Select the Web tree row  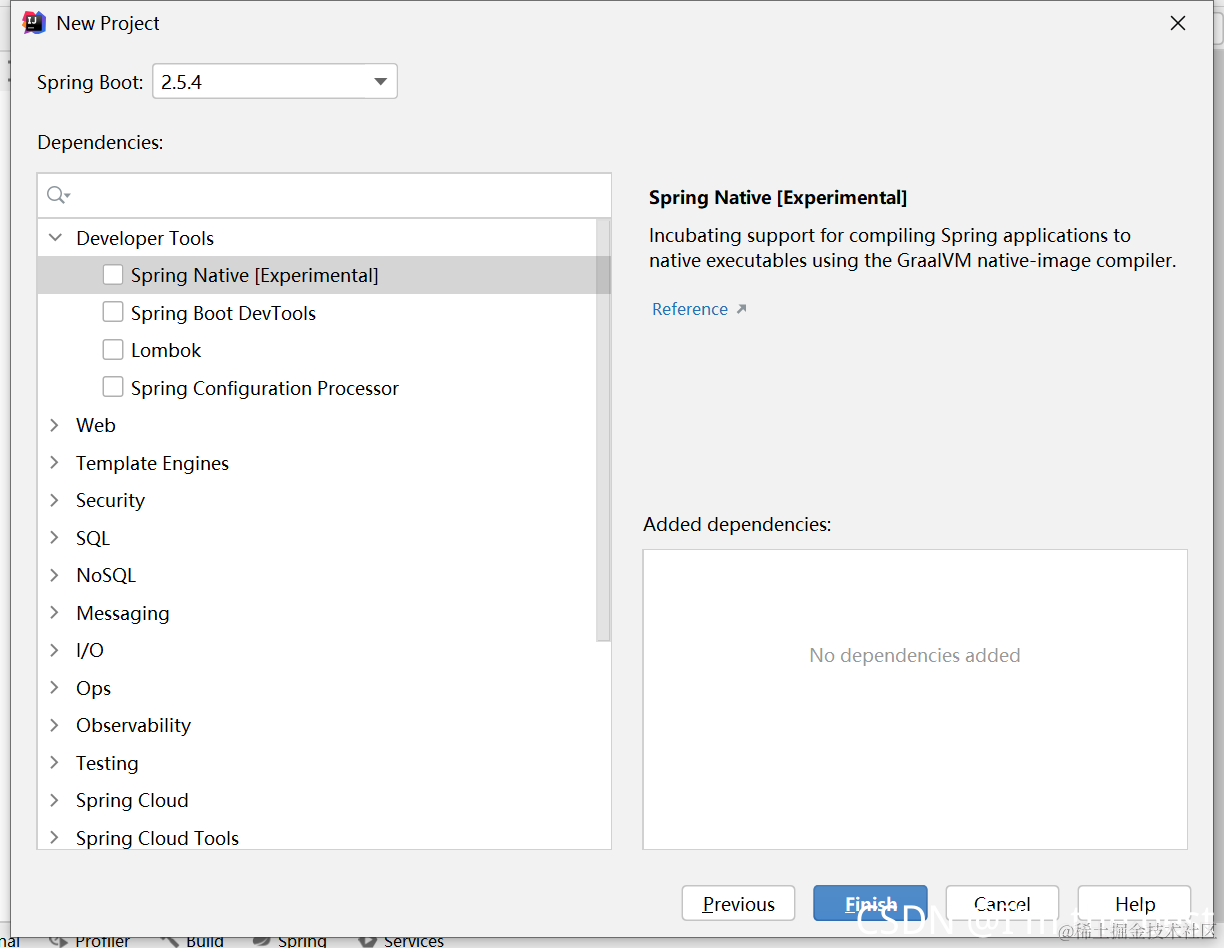point(317,425)
